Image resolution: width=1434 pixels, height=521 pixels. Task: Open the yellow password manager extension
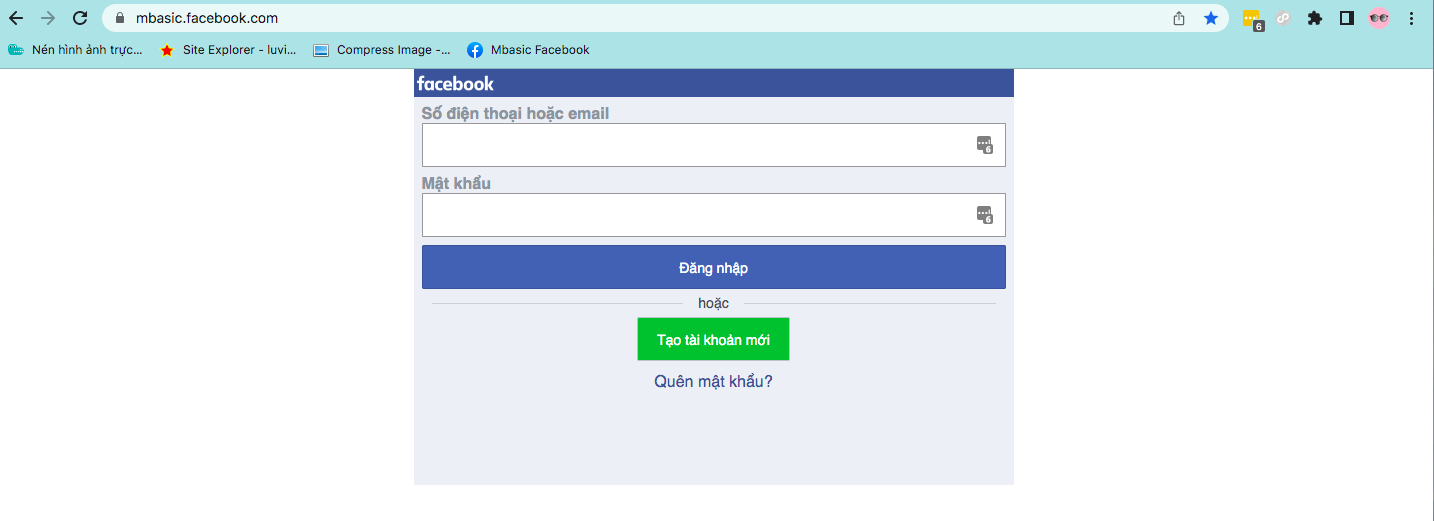point(1252,19)
